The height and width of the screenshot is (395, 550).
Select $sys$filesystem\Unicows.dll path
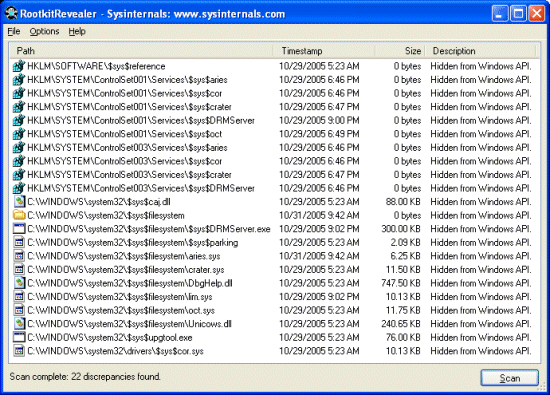click(129, 324)
